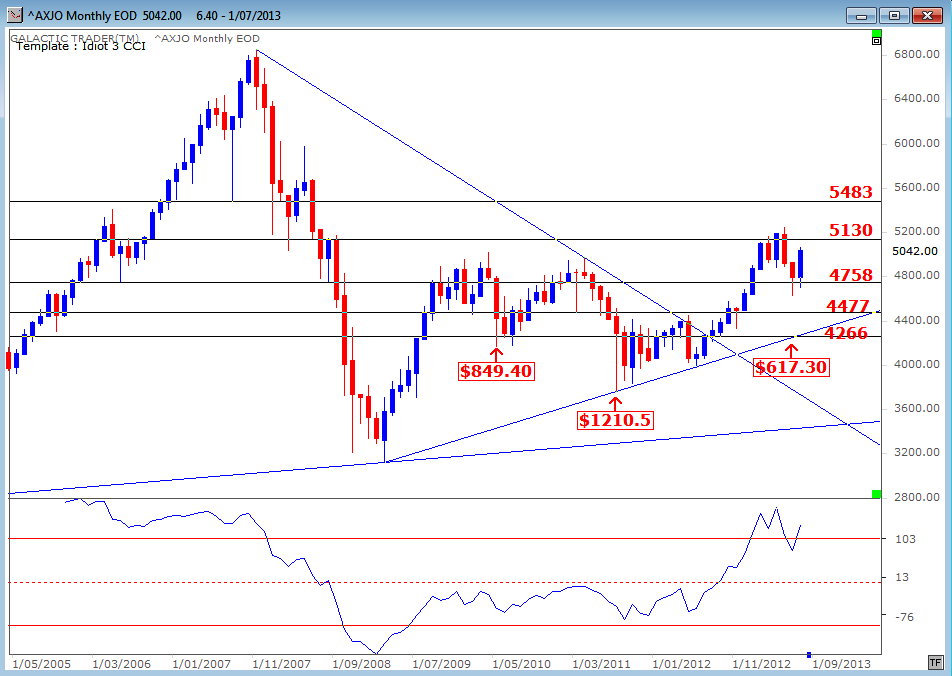The image size is (952, 676).
Task: Click the 1/01/2012 date label
Action: (682, 664)
